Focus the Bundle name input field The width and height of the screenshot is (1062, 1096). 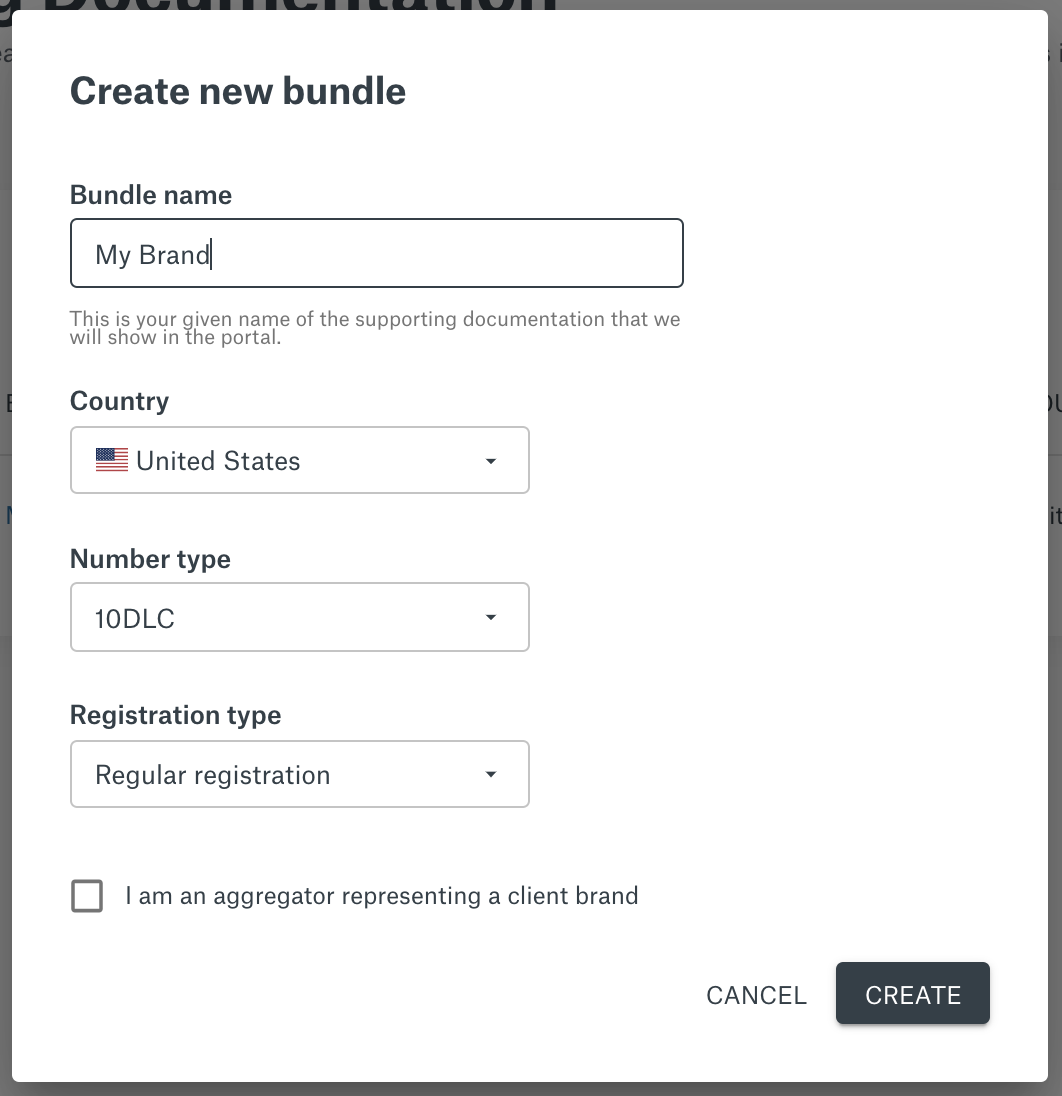click(x=377, y=253)
